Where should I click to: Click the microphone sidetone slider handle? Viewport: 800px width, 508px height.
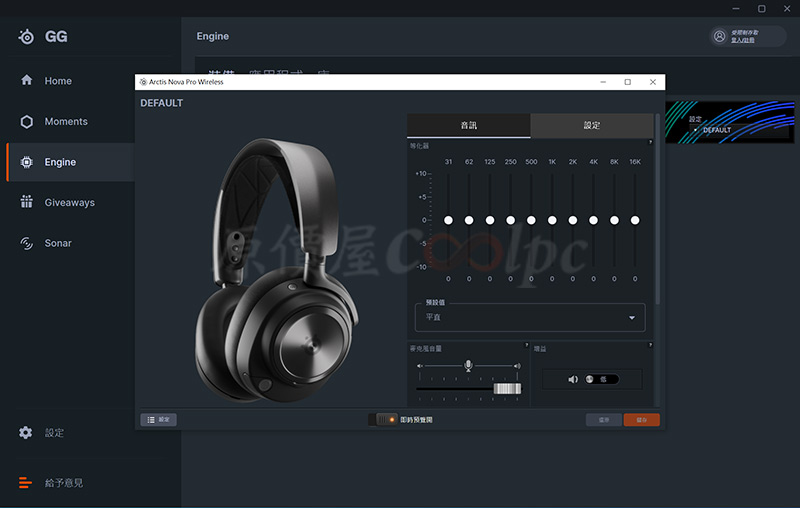[507, 389]
